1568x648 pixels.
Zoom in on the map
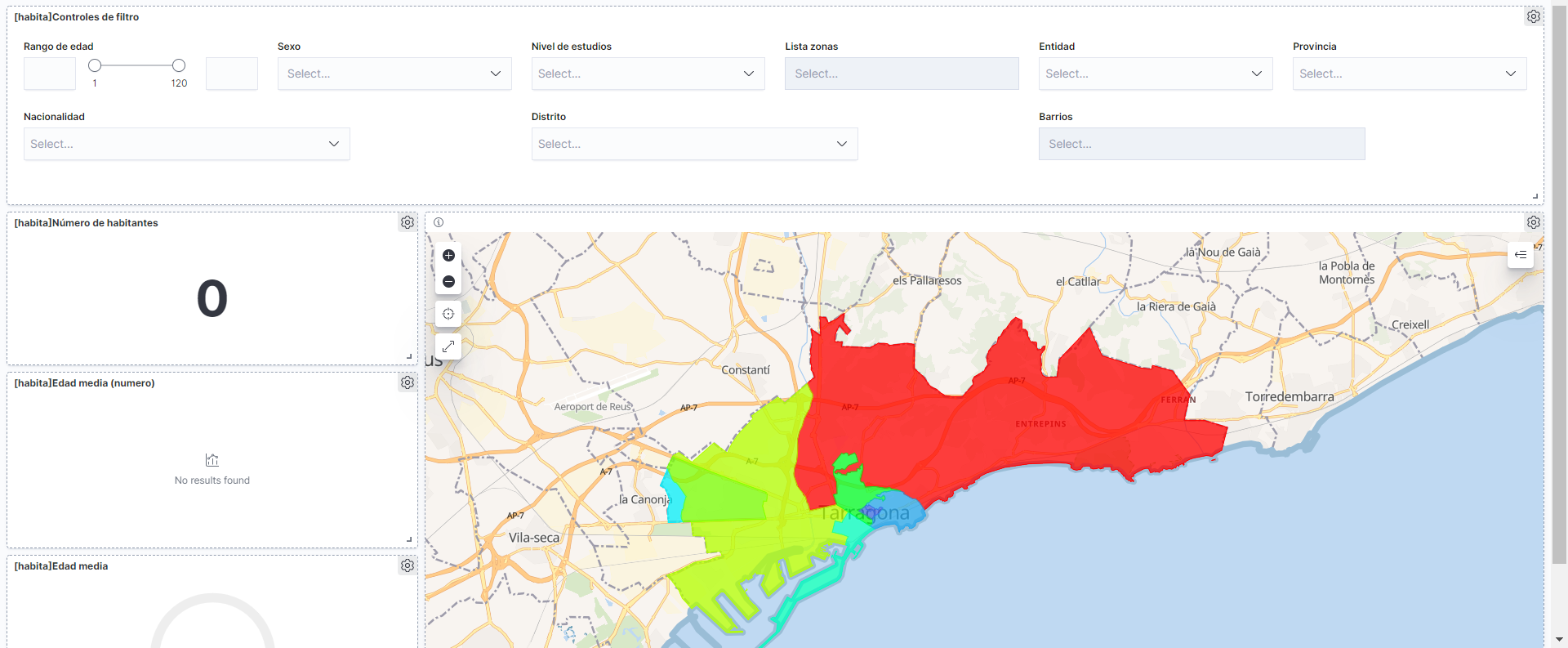click(x=448, y=256)
